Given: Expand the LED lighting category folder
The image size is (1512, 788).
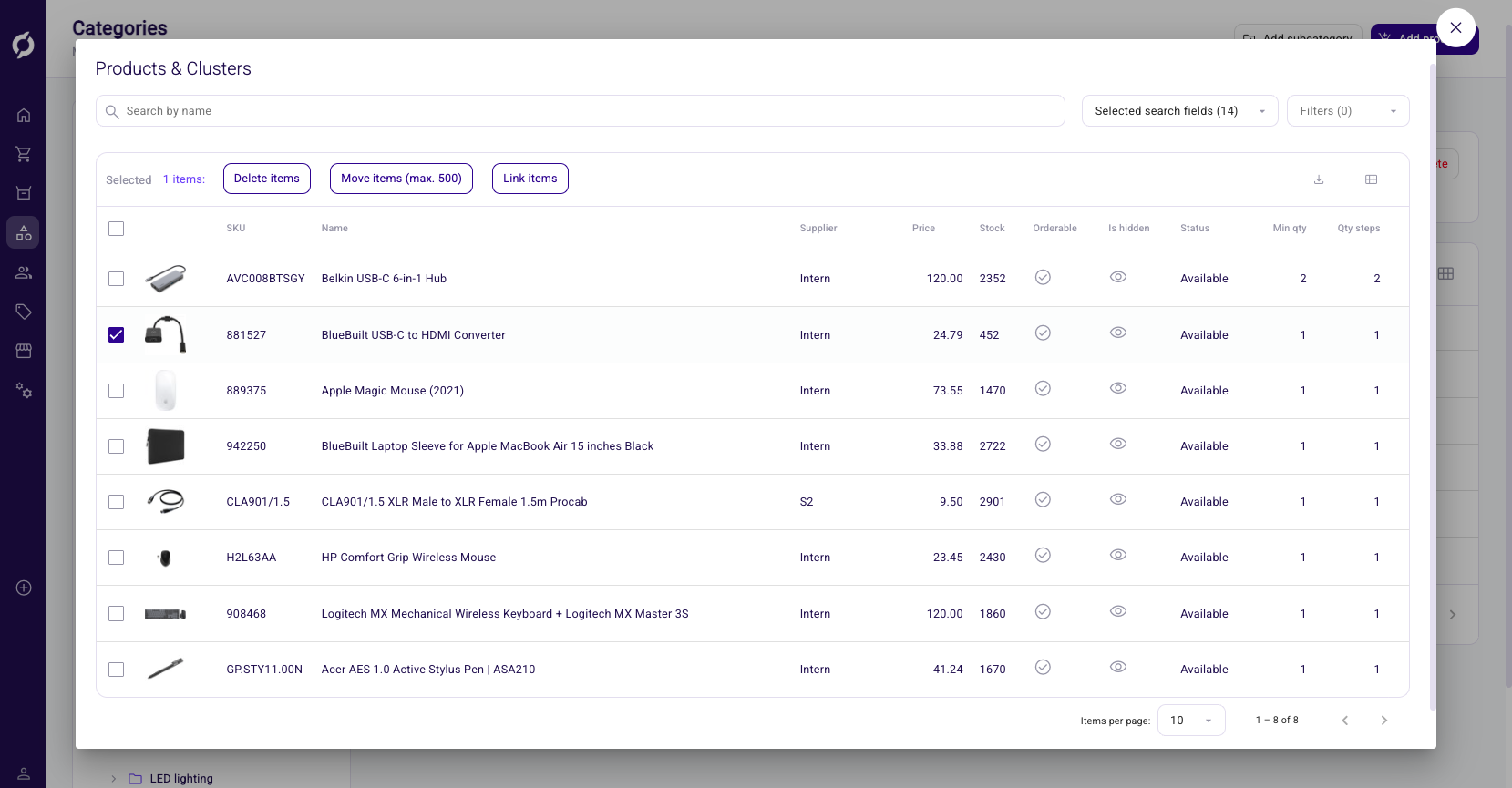Looking at the screenshot, I should [114, 779].
